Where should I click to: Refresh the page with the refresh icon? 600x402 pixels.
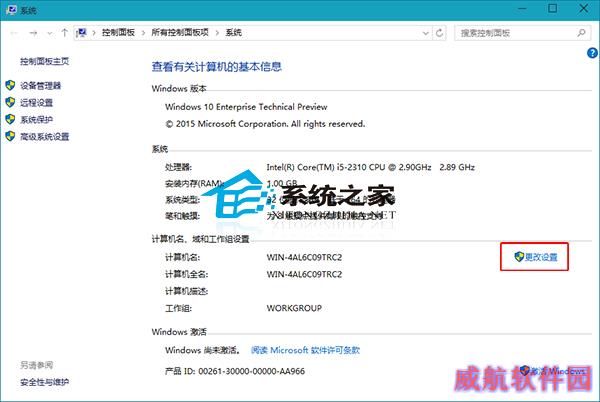[440, 33]
